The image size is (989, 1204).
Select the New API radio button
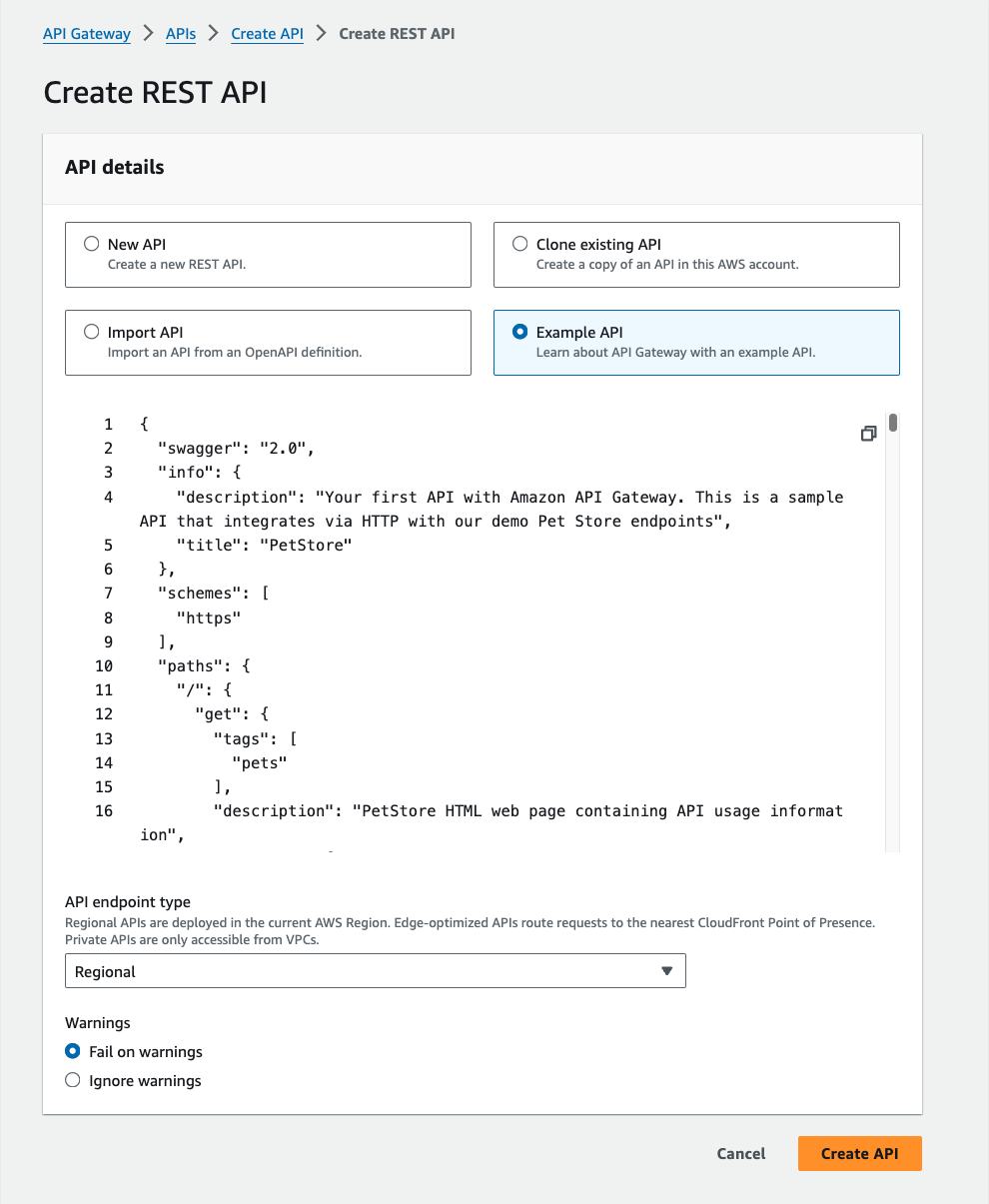[91, 242]
